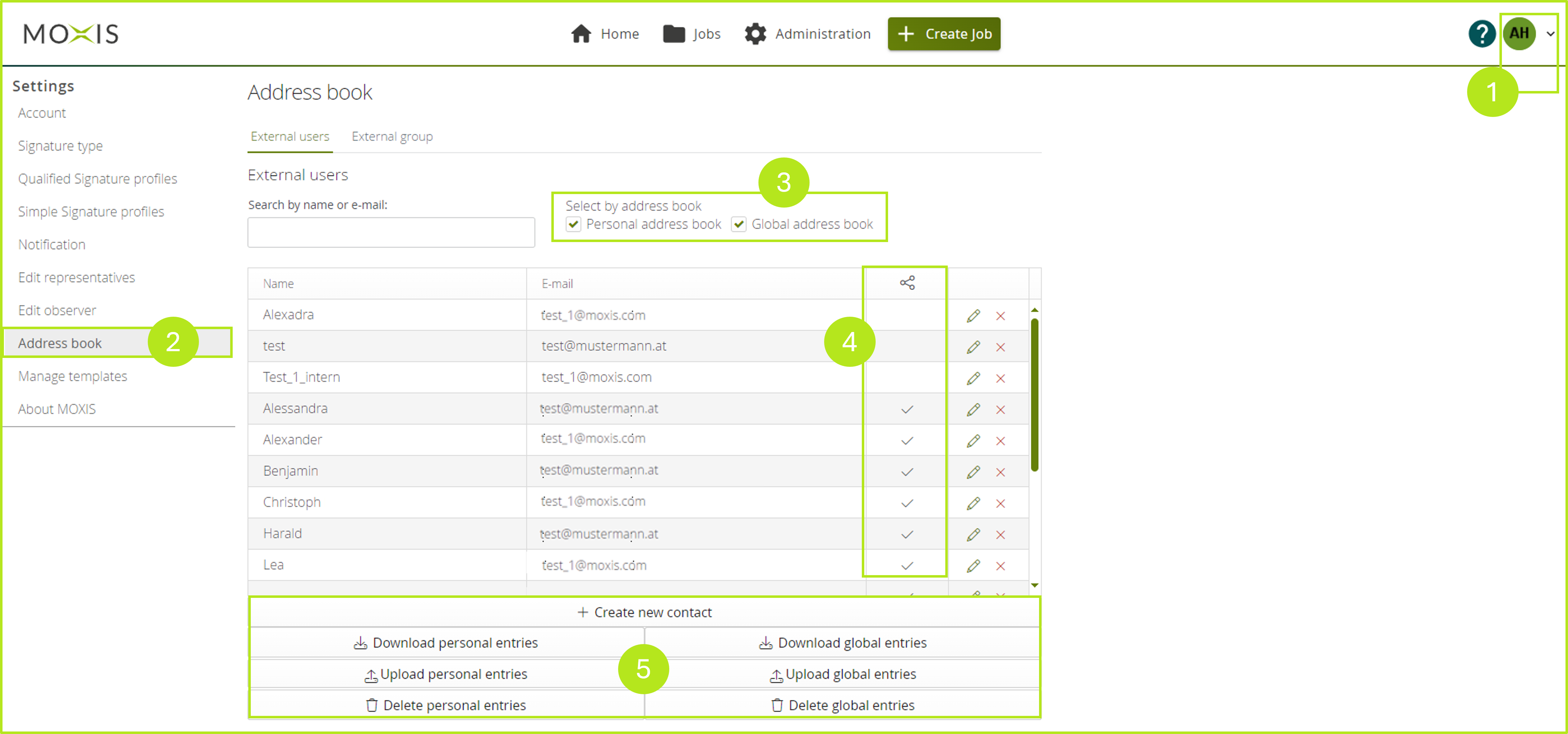Image resolution: width=1568 pixels, height=734 pixels.
Task: Click the Administration gear icon
Action: 755,33
